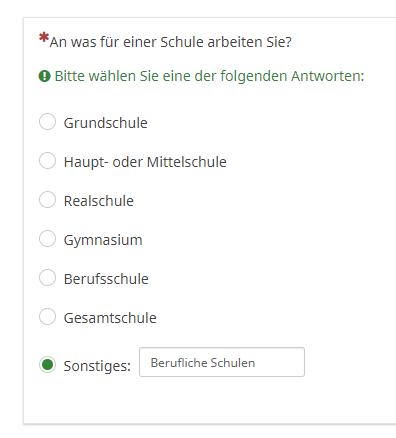Click the question text about Schule

[x=171, y=42]
